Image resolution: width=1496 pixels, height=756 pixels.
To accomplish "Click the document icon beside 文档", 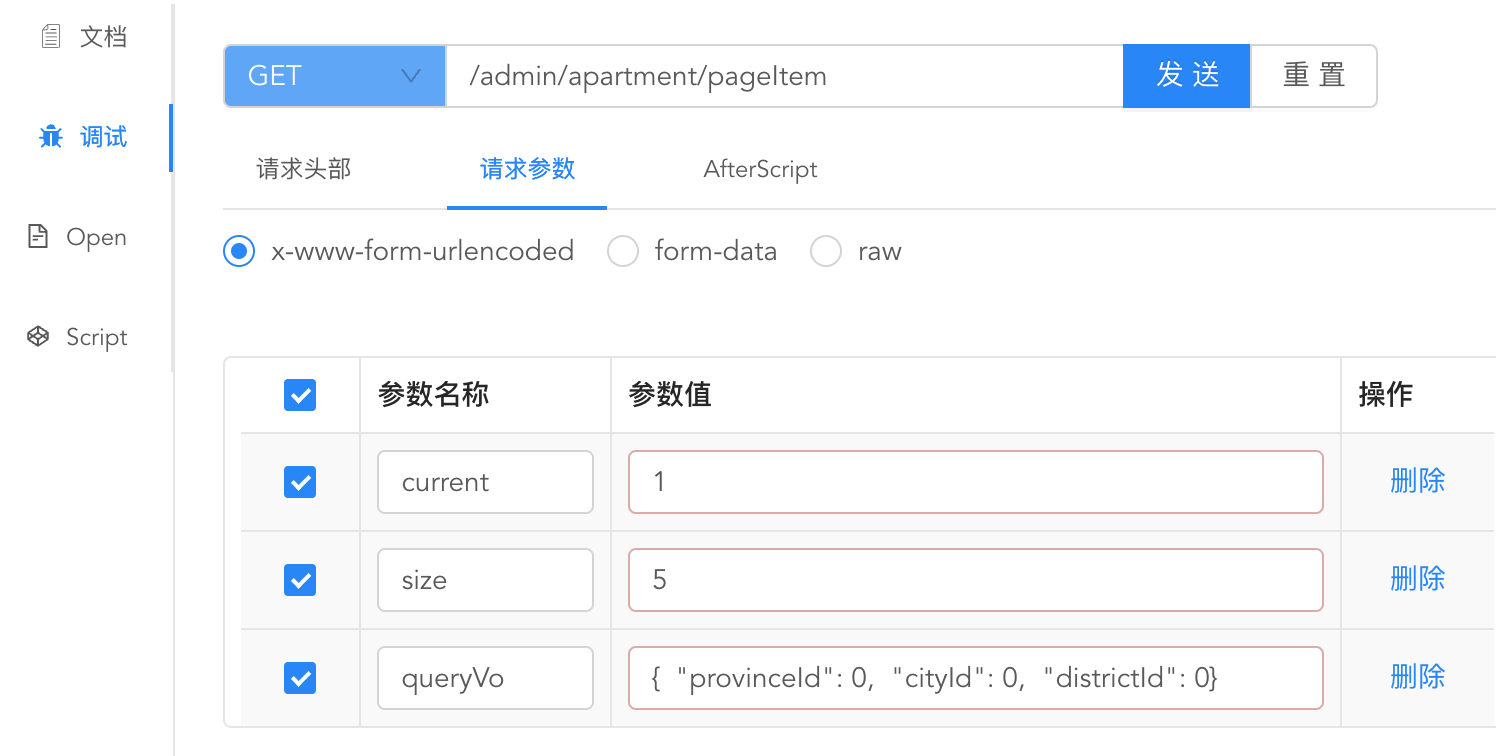I will point(50,37).
